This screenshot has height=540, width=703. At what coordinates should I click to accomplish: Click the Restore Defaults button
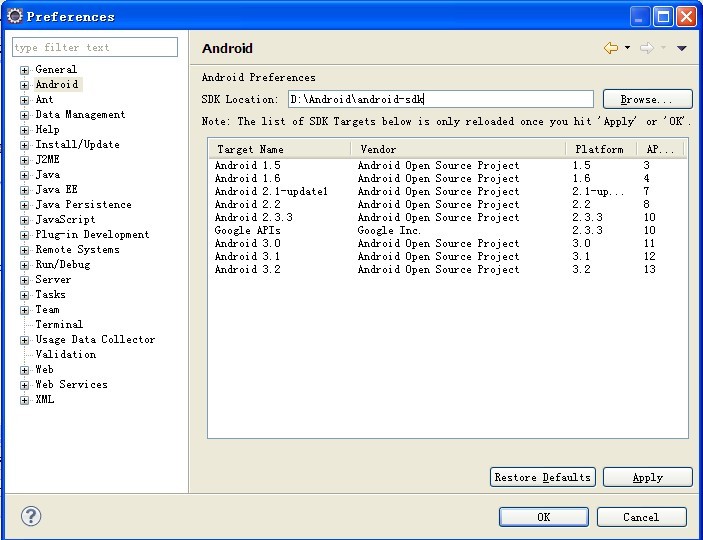click(x=542, y=477)
